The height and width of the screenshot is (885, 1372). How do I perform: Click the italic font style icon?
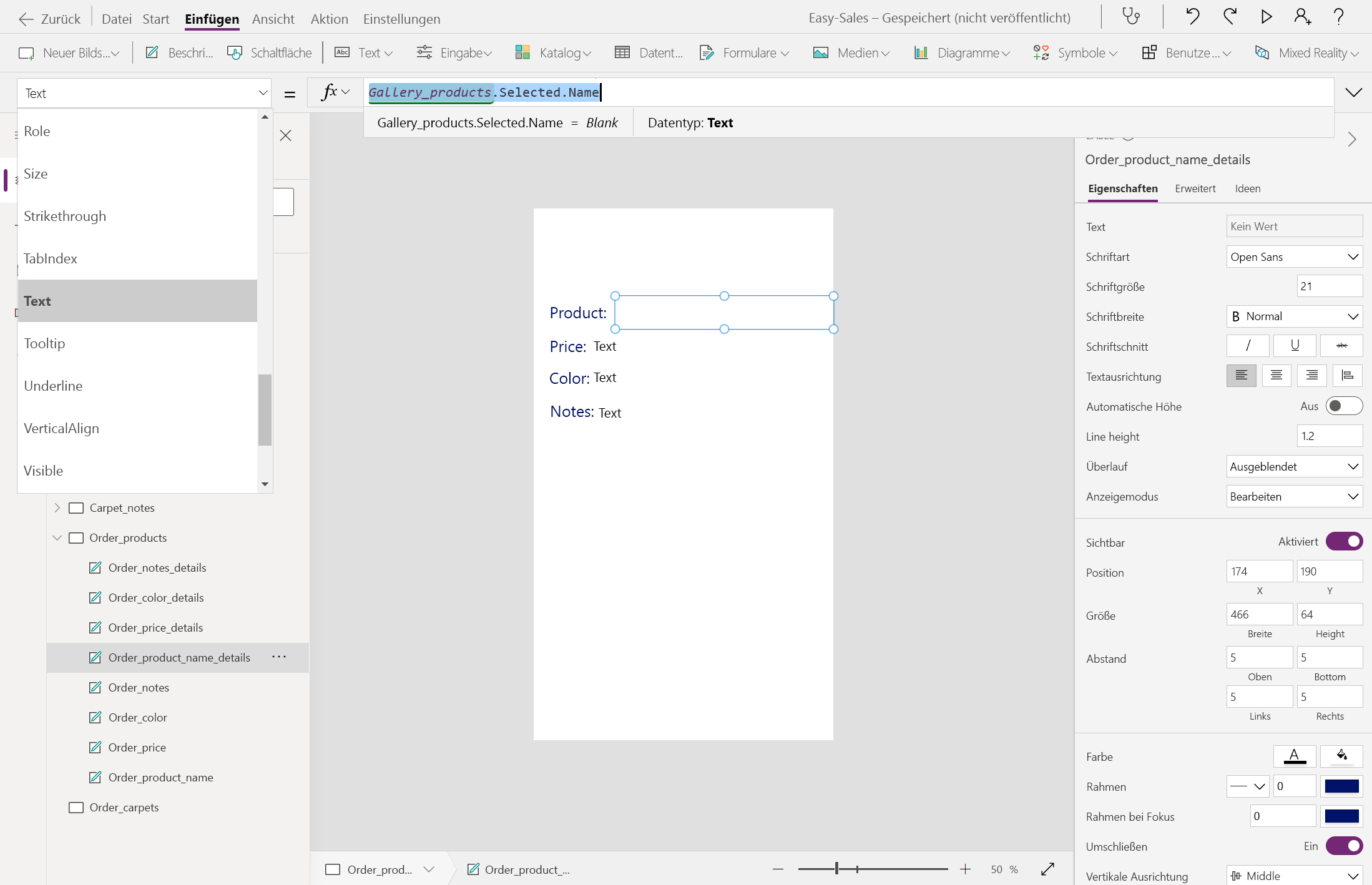[x=1247, y=346]
